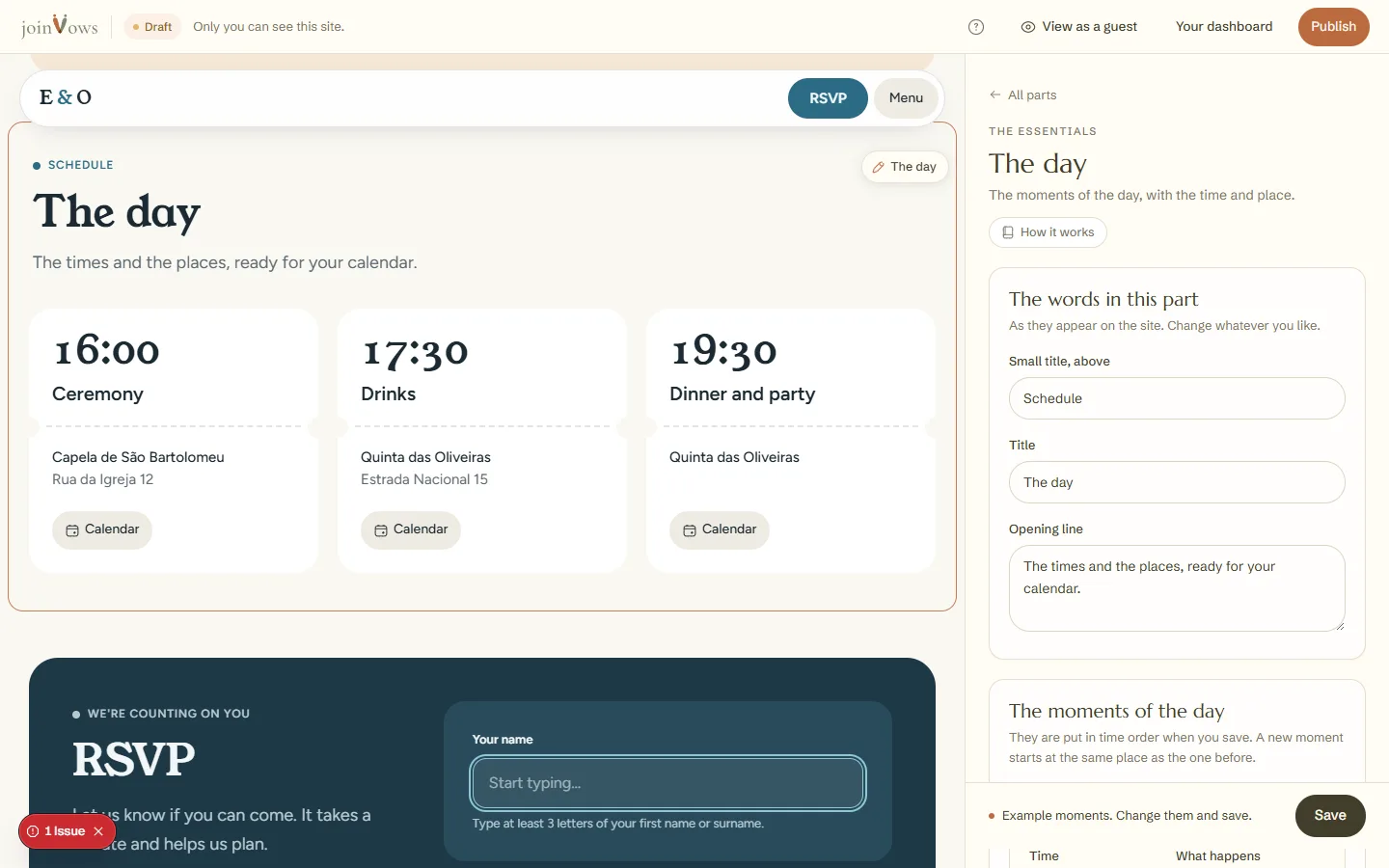
Task: Click the 17:30 time text
Action: pyautogui.click(x=416, y=351)
